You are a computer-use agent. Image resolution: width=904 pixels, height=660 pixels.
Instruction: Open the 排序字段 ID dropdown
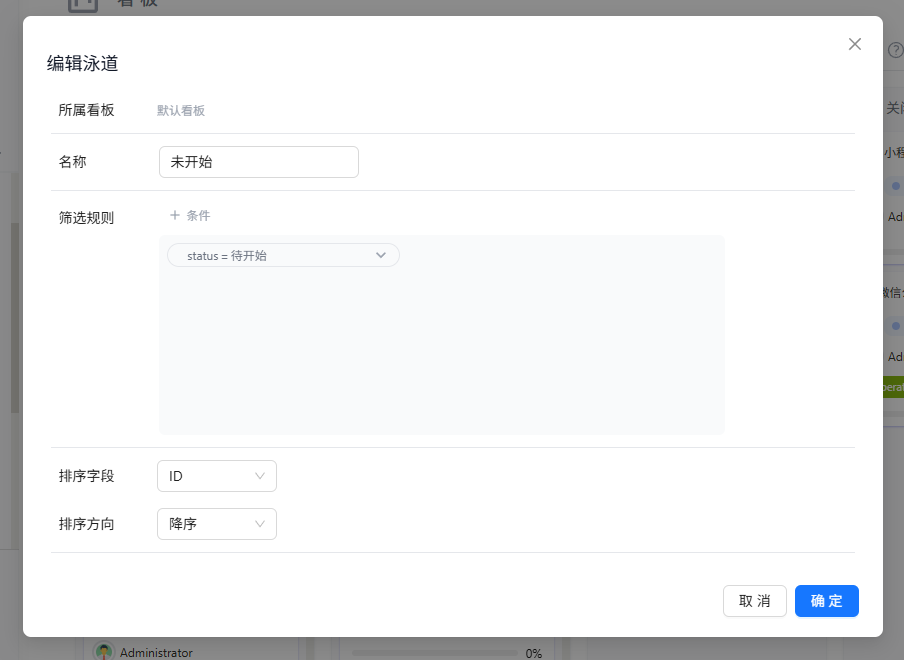pyautogui.click(x=217, y=476)
